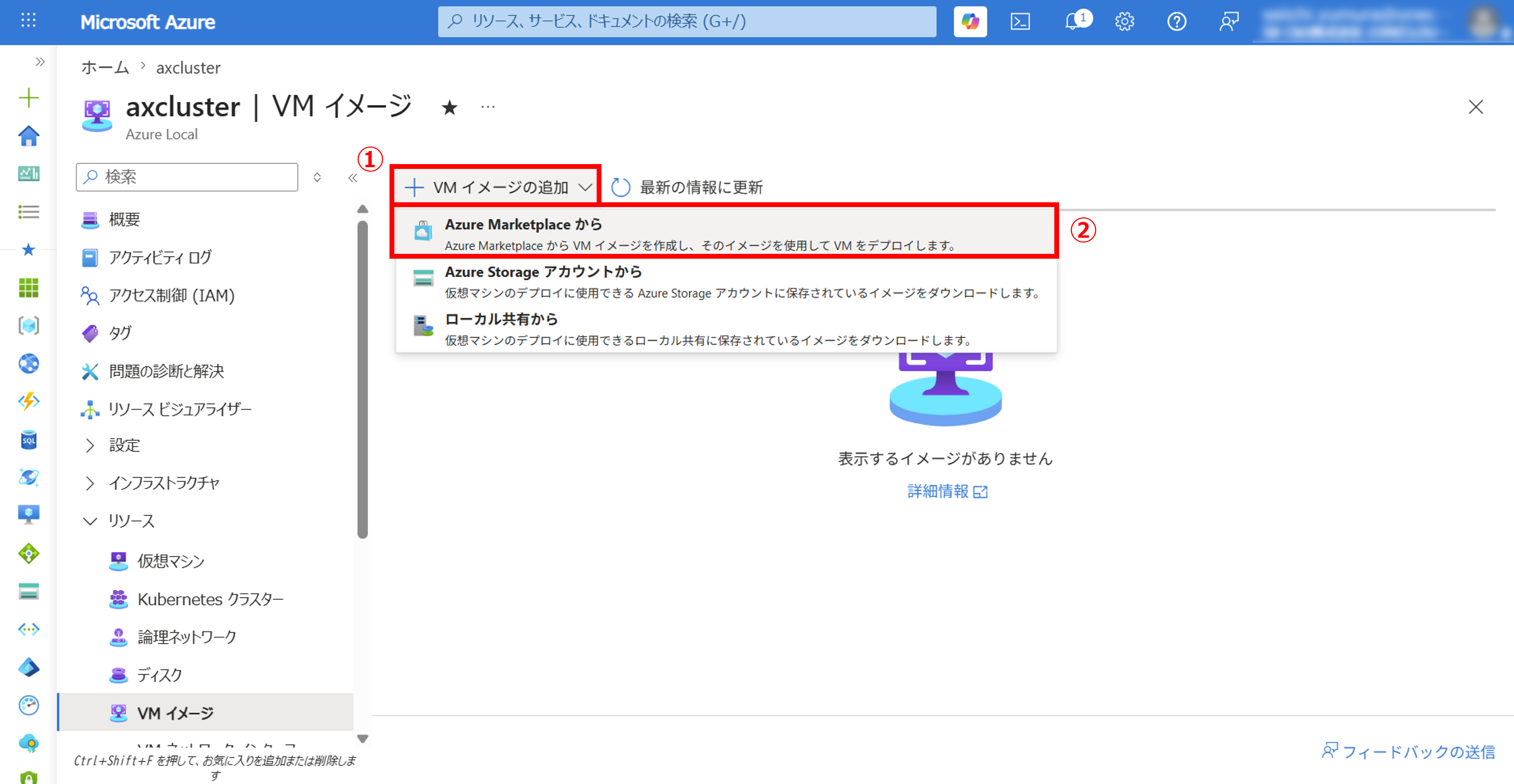This screenshot has height=784, width=1514.
Task: Open Copilot from the top bar
Action: 970,22
